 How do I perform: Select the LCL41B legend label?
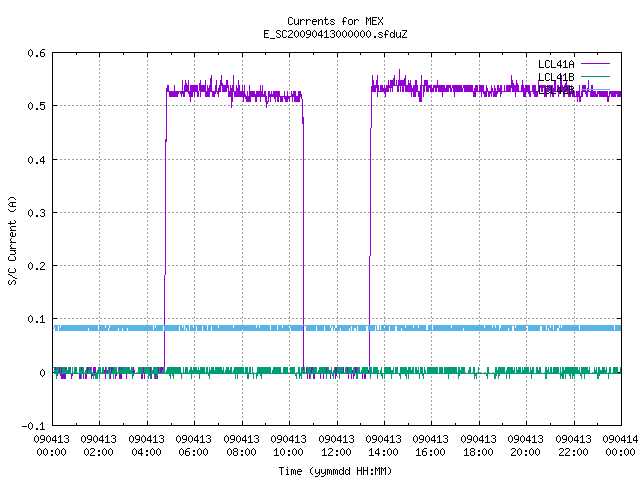(x=556, y=77)
